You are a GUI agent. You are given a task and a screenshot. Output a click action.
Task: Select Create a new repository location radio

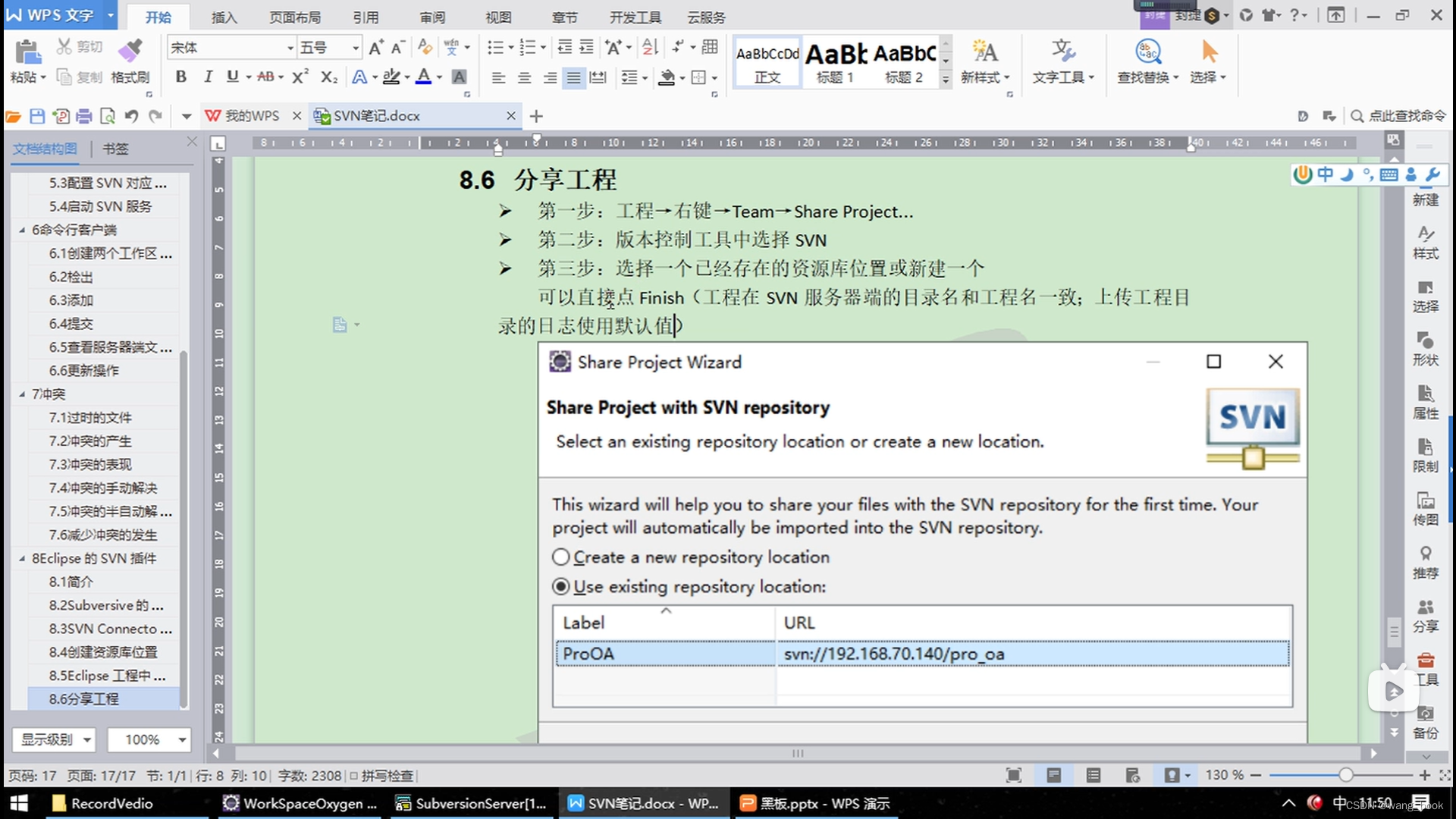point(560,557)
